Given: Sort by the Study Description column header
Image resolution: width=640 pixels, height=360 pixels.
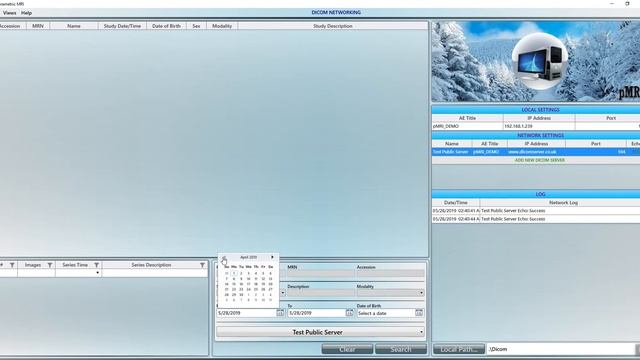Looking at the screenshot, I should coord(333,26).
